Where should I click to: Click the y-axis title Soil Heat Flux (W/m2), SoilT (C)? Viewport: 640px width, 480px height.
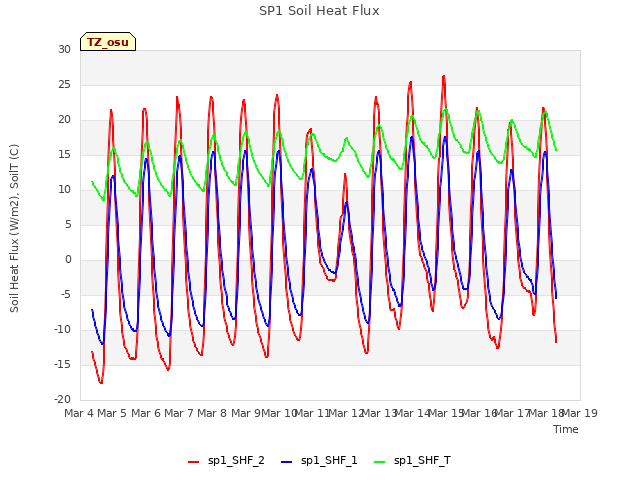pos(14,228)
